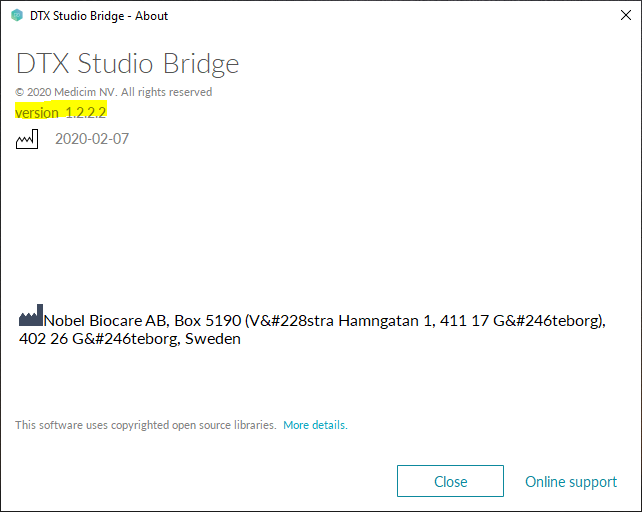Open the Online support link
This screenshot has width=642, height=512.
point(571,482)
